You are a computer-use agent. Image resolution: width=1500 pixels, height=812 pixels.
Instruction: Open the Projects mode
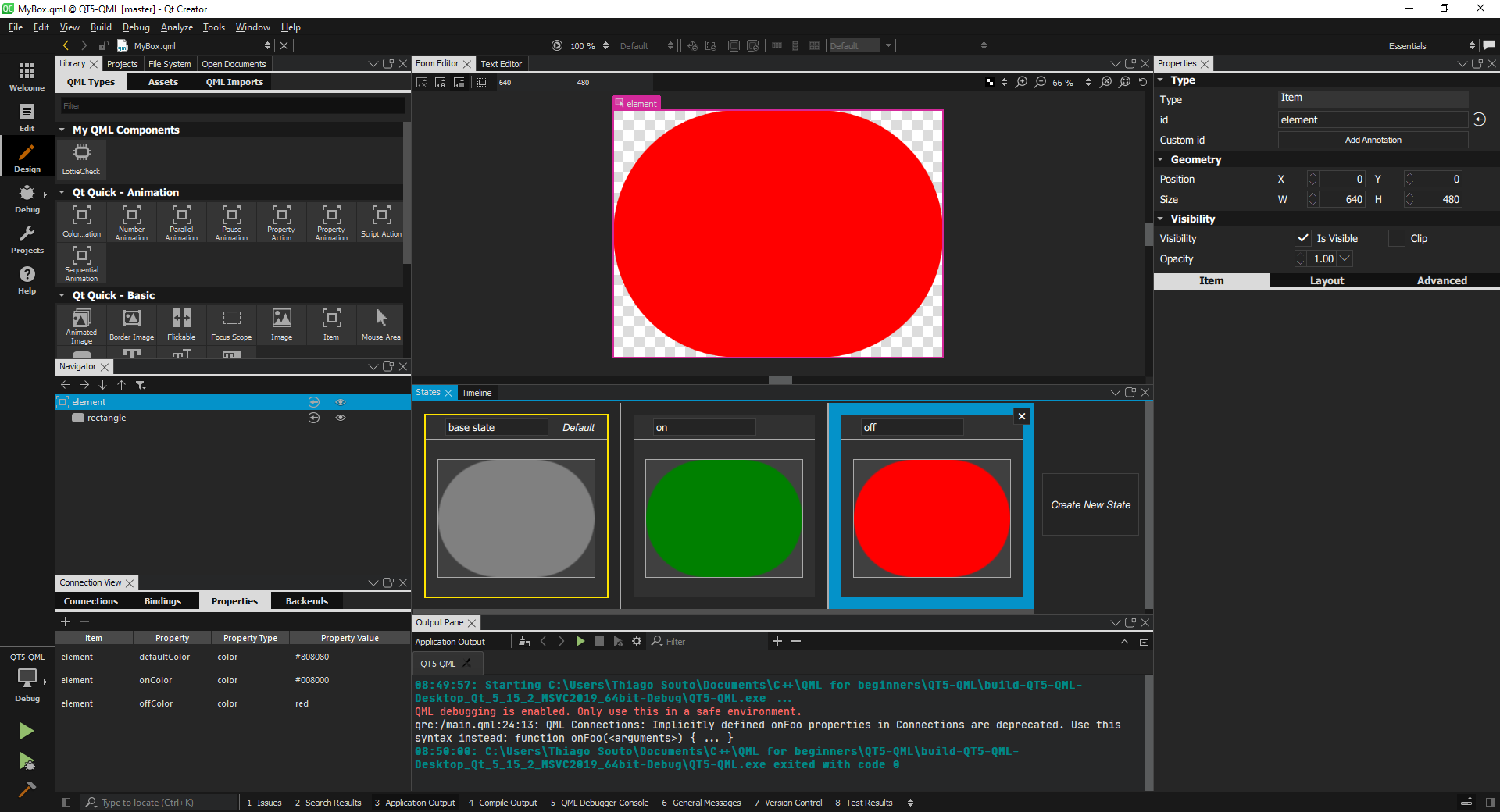27,239
